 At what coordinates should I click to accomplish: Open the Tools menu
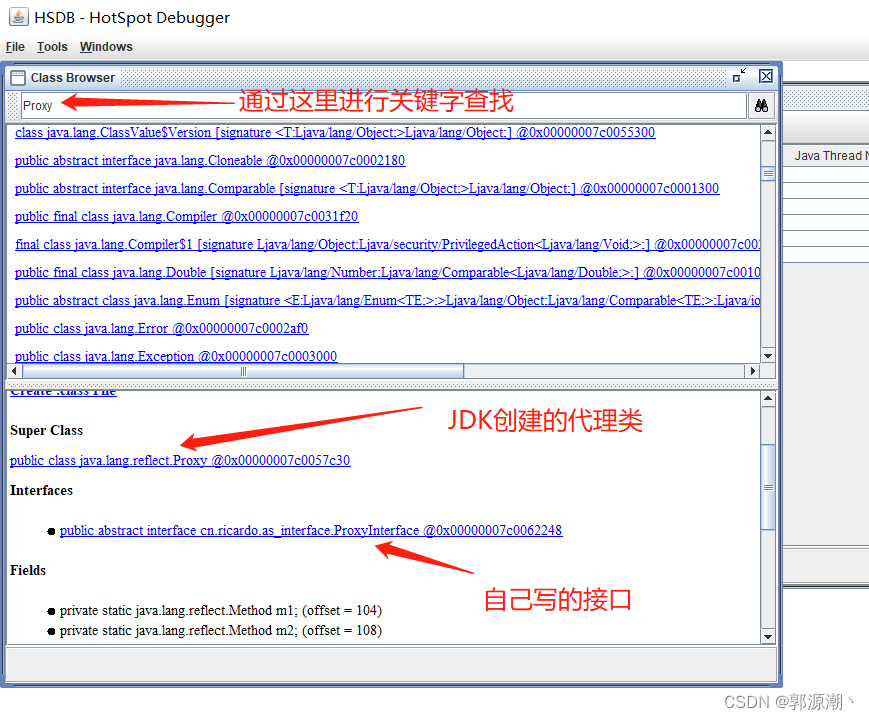pos(52,46)
